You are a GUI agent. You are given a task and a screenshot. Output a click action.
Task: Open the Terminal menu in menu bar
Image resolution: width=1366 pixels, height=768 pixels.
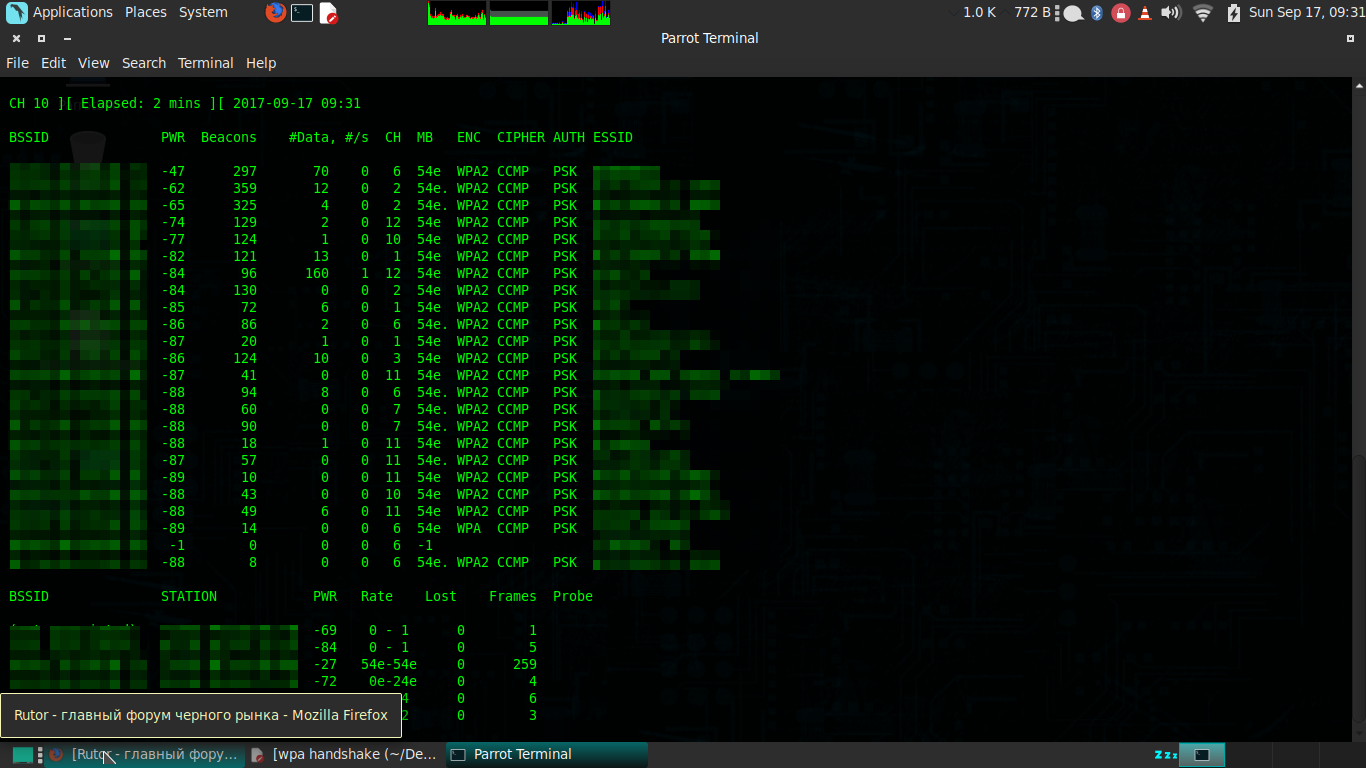(x=205, y=63)
